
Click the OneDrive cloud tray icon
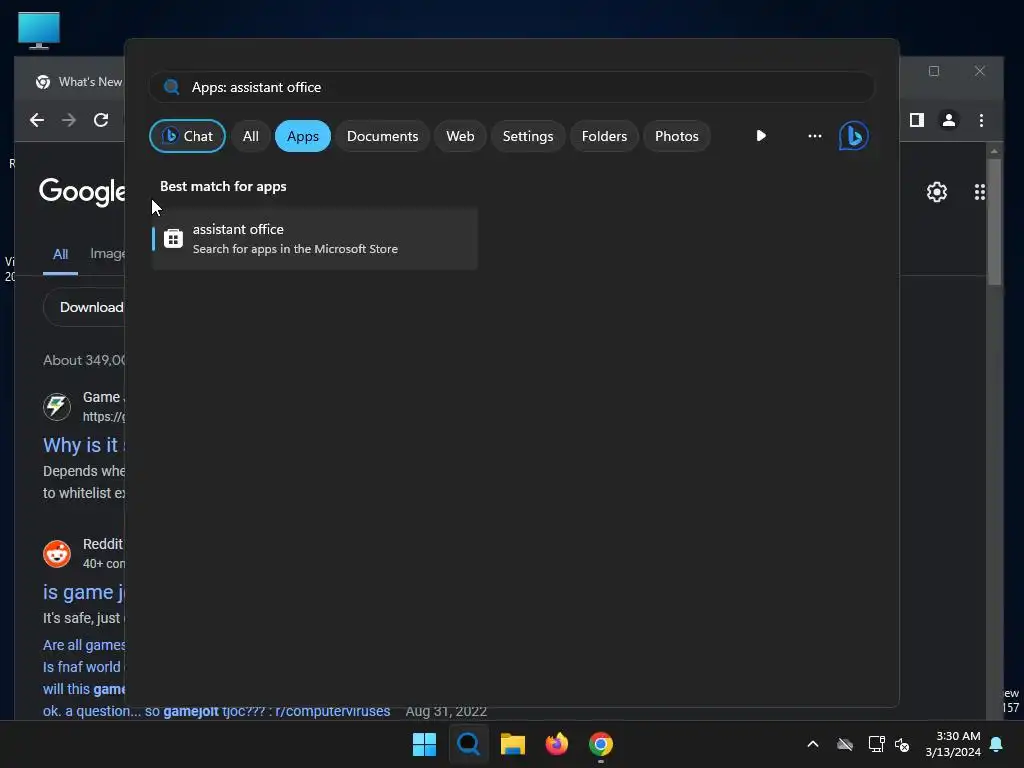[x=845, y=744]
